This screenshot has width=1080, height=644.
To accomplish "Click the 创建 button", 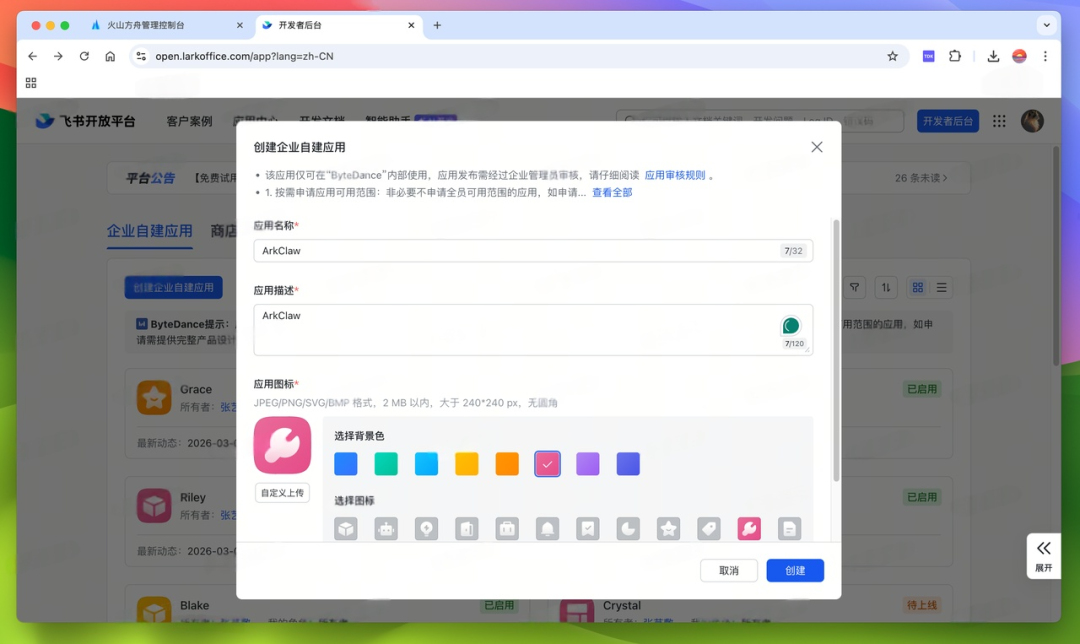I will [795, 570].
